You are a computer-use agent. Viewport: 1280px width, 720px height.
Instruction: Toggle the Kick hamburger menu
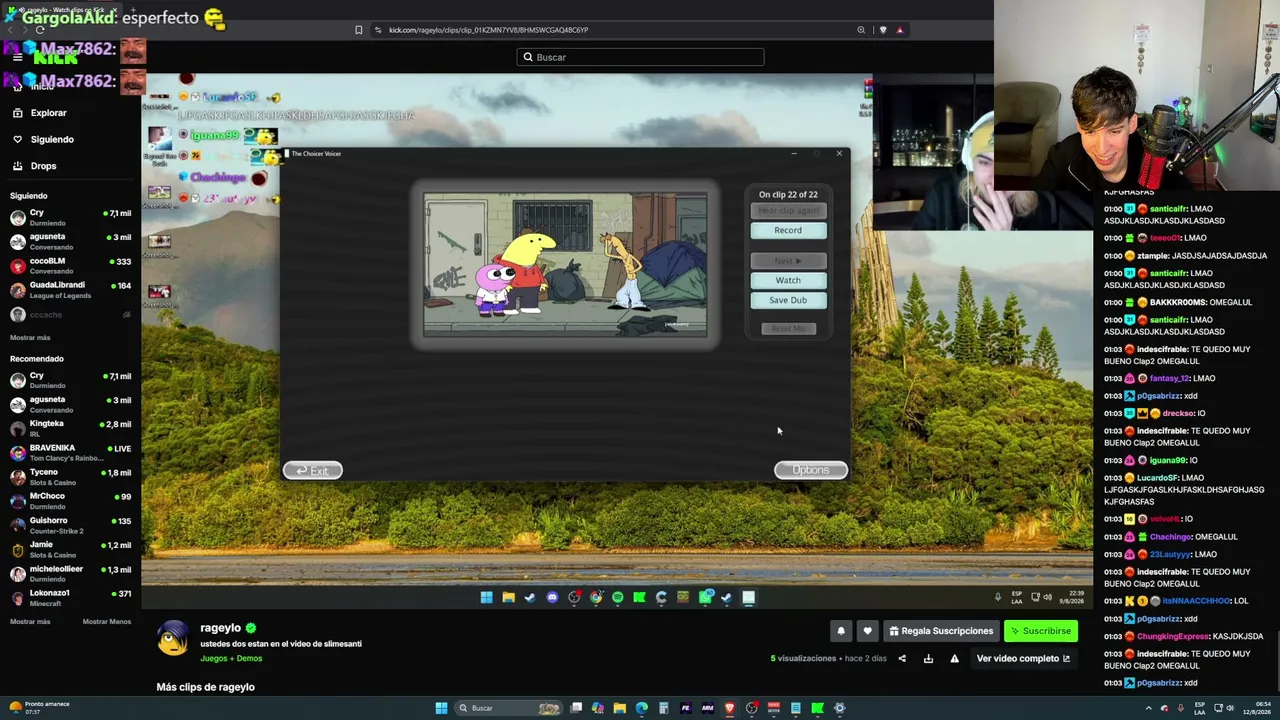tap(17, 57)
